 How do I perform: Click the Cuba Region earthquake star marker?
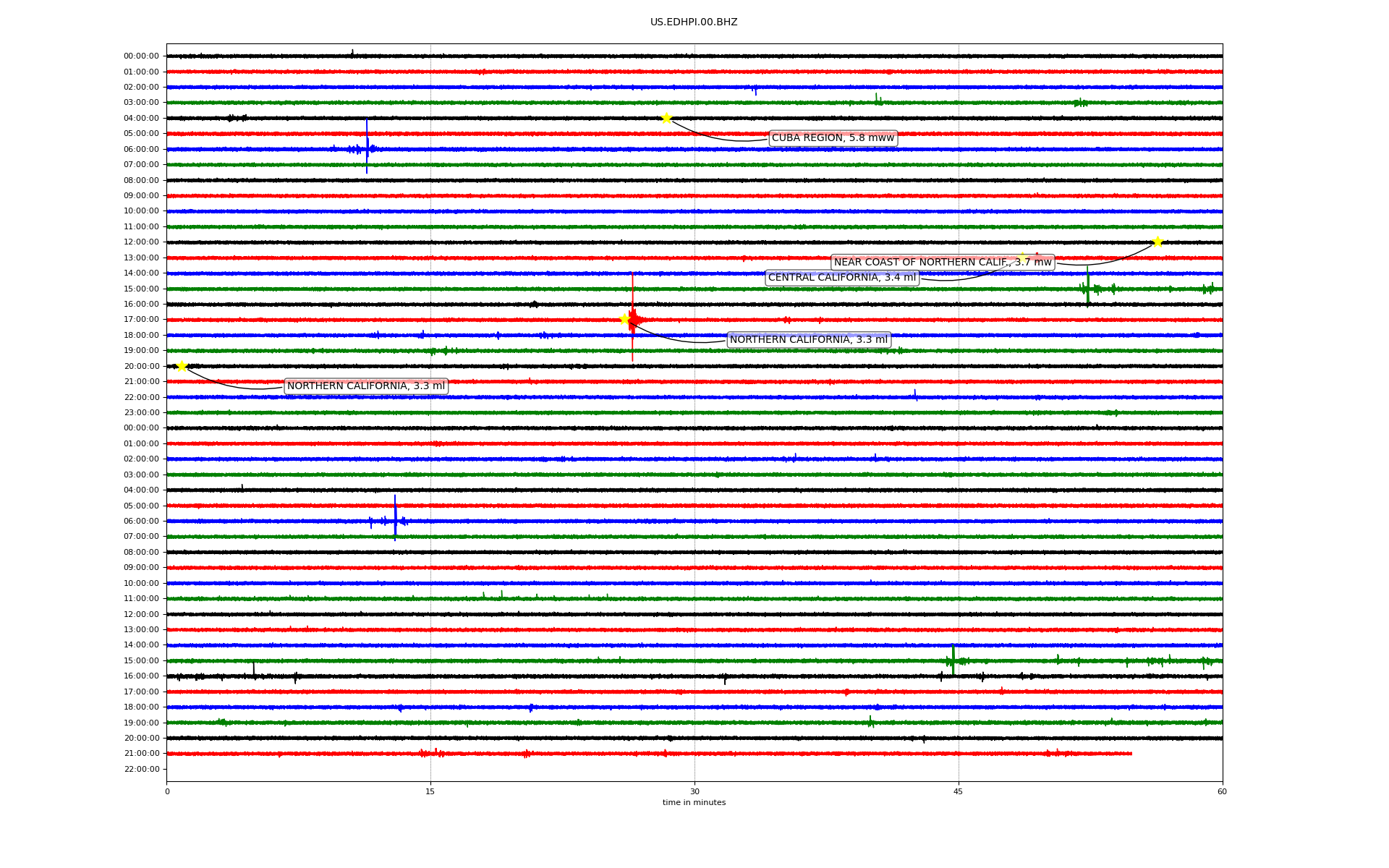pyautogui.click(x=666, y=118)
